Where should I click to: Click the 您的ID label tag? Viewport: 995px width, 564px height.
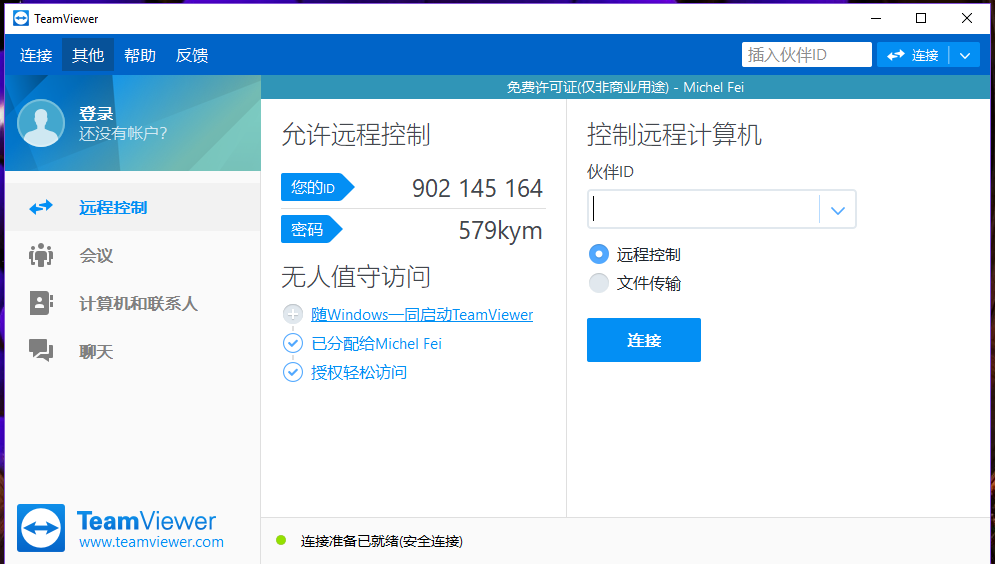pos(317,187)
